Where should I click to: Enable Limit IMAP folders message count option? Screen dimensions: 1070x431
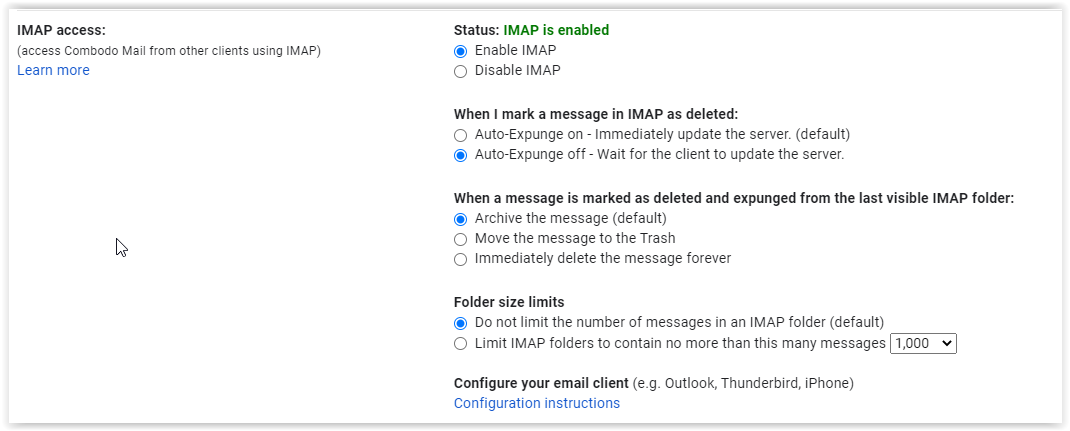click(460, 343)
